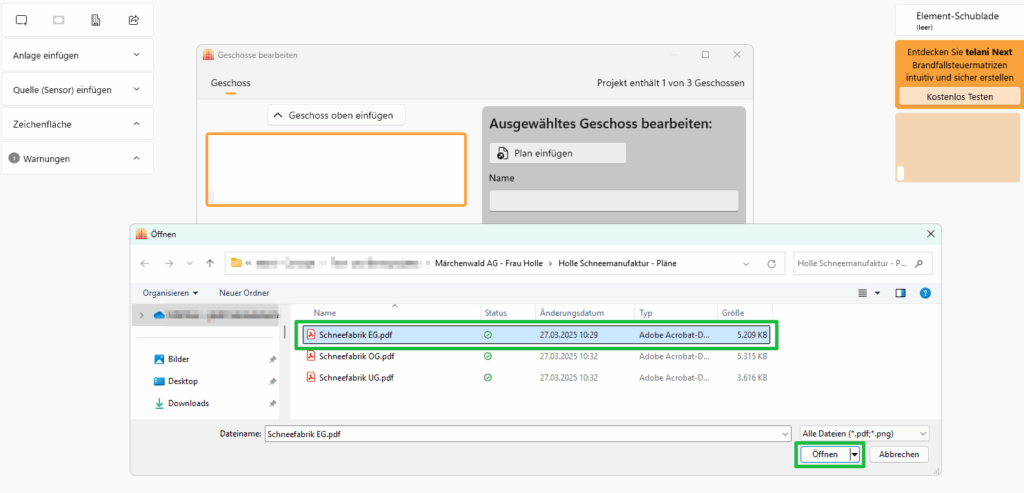1024x493 pixels.
Task: Click the share/export icon in top-left toolbar
Action: click(x=134, y=20)
